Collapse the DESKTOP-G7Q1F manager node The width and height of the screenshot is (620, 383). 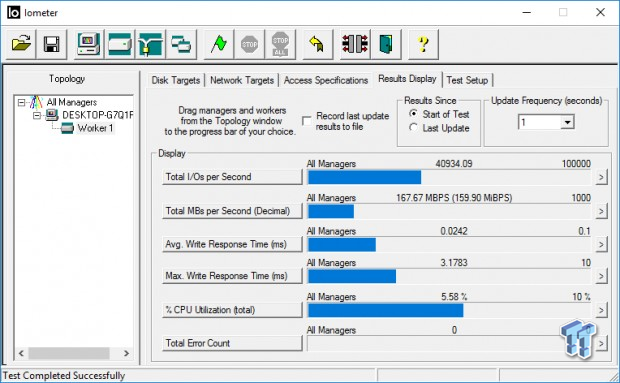pyautogui.click(x=37, y=115)
